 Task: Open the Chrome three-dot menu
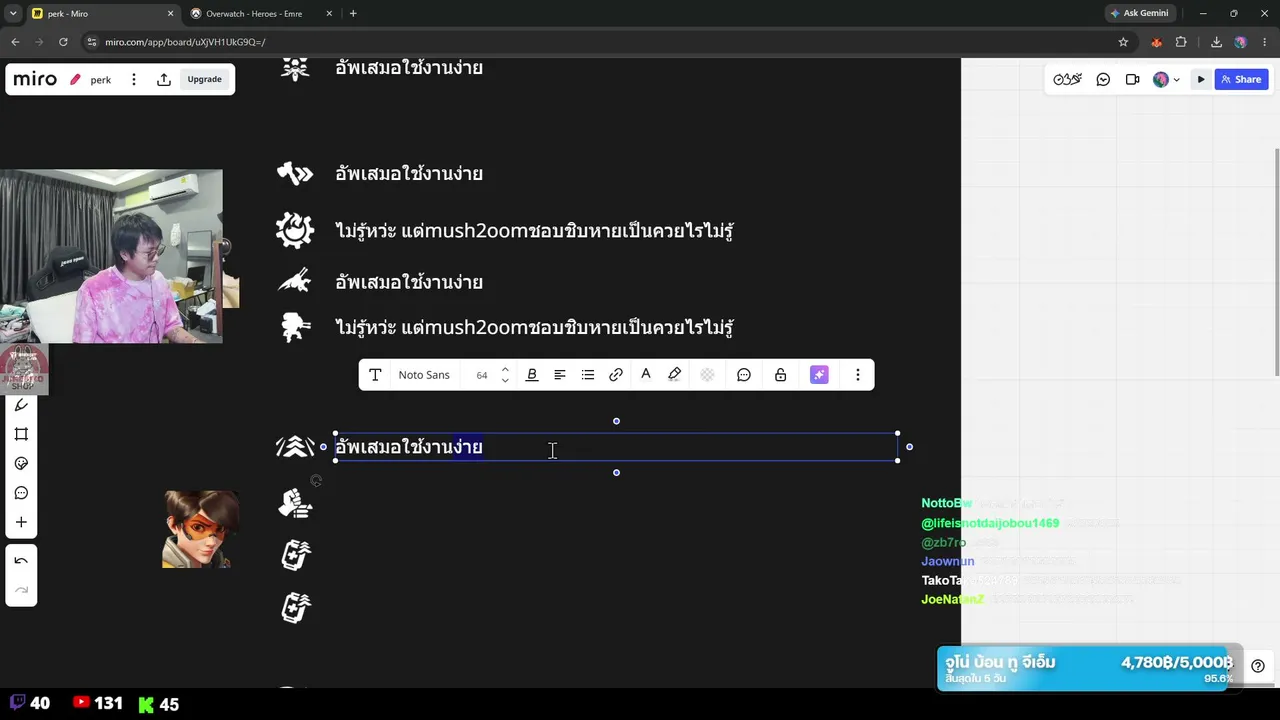[1264, 42]
